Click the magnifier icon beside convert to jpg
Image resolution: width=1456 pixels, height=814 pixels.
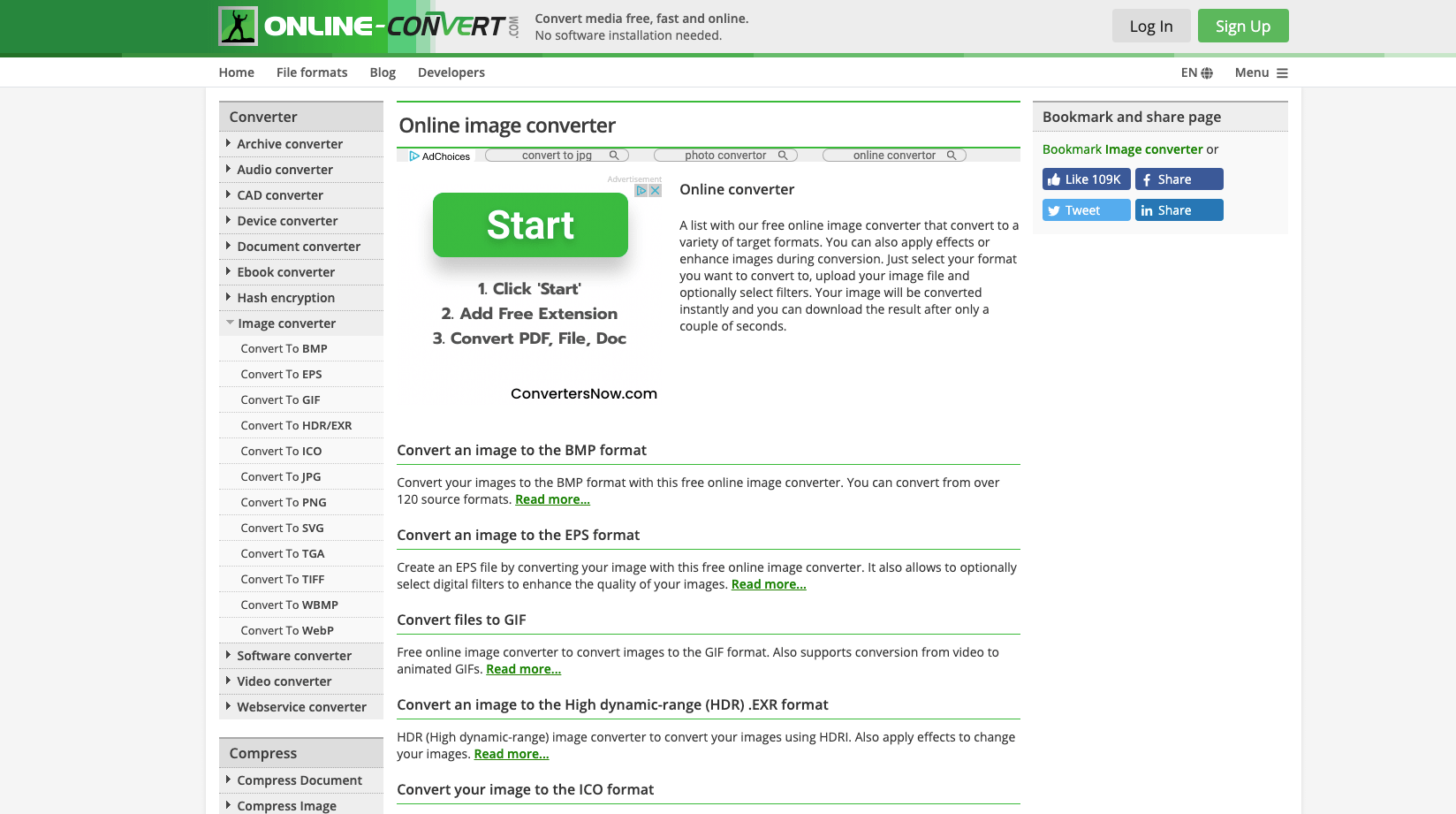coord(616,155)
